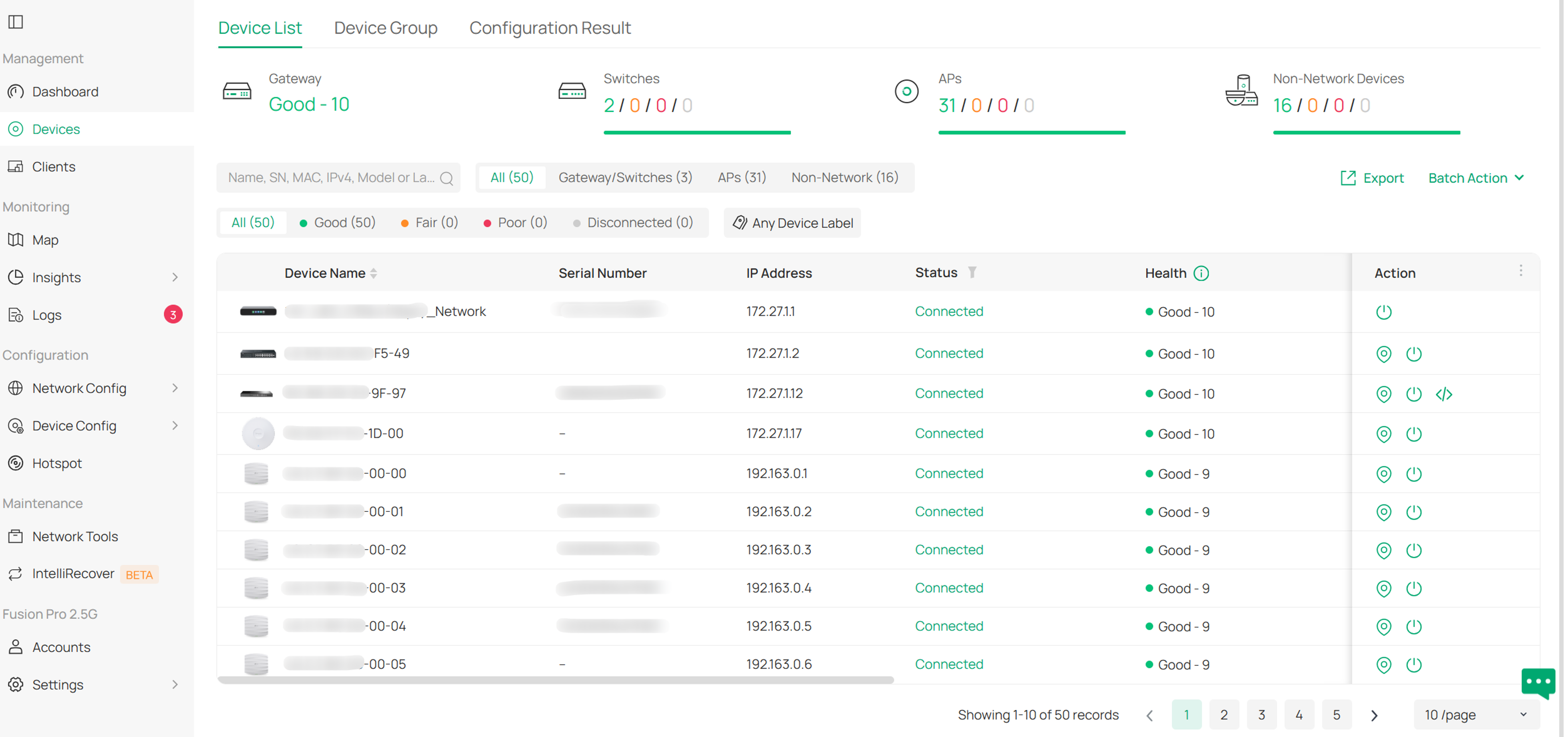Open the CLI icon for 9F-97

[x=1444, y=394]
